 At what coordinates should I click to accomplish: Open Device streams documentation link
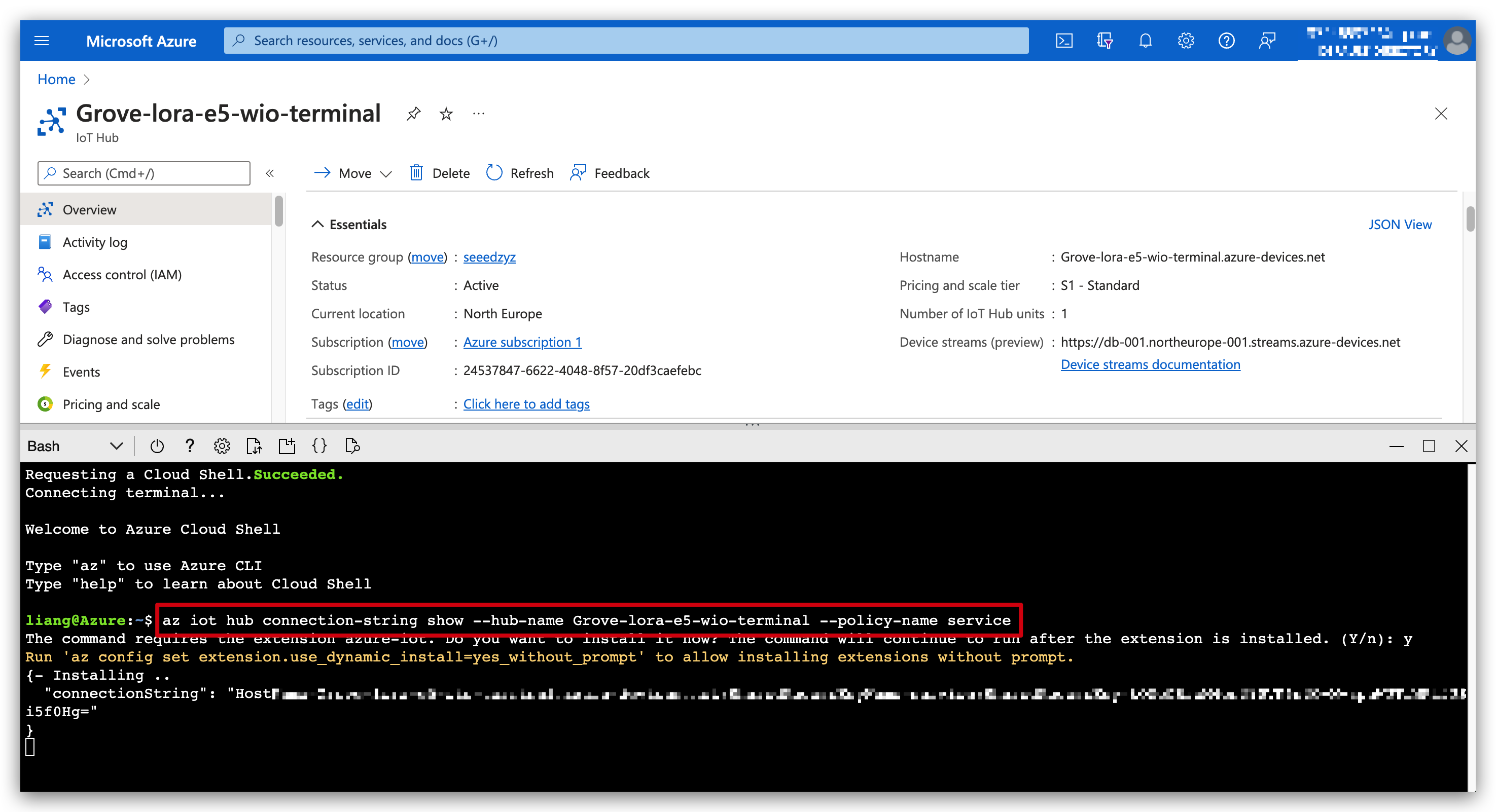[1150, 364]
